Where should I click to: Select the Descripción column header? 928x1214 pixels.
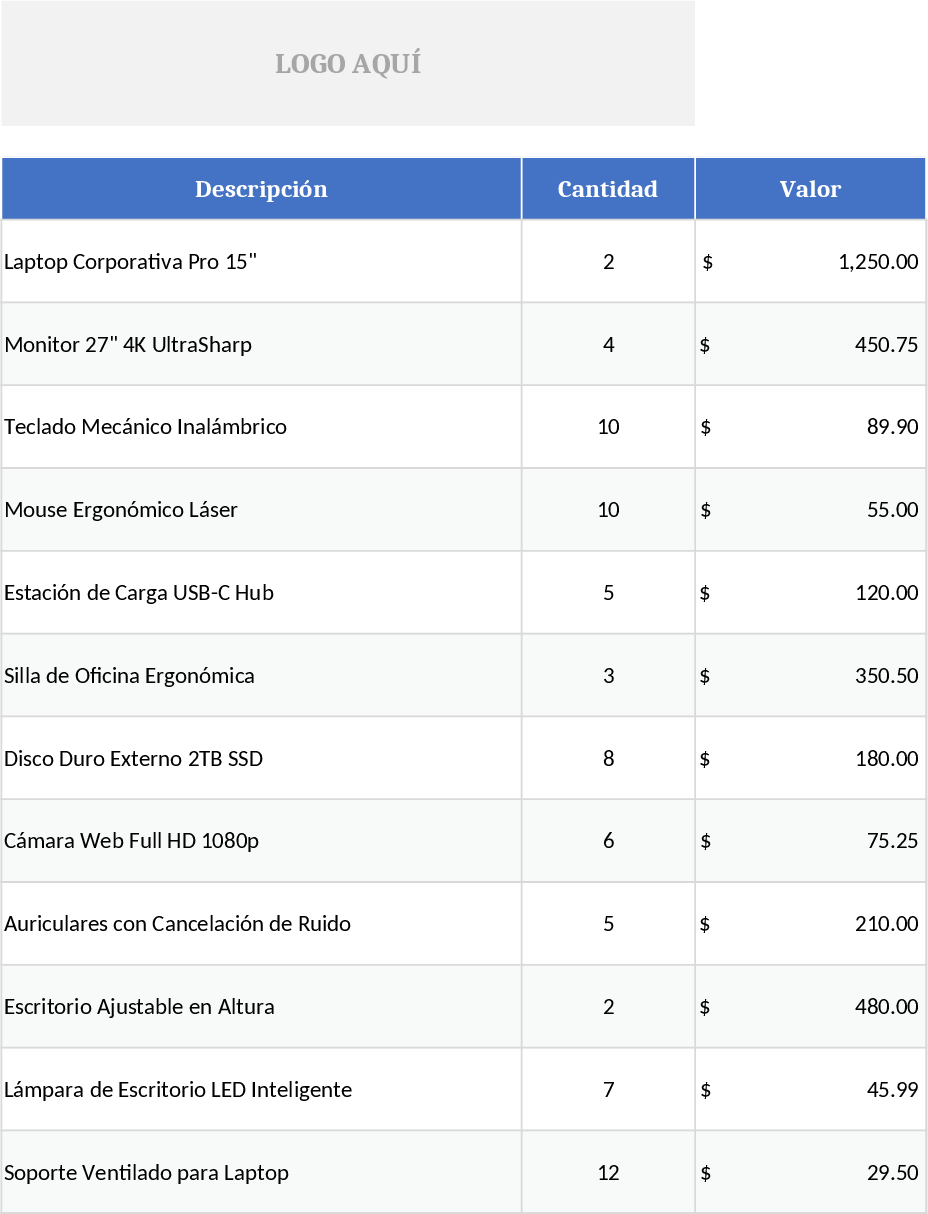coord(261,189)
